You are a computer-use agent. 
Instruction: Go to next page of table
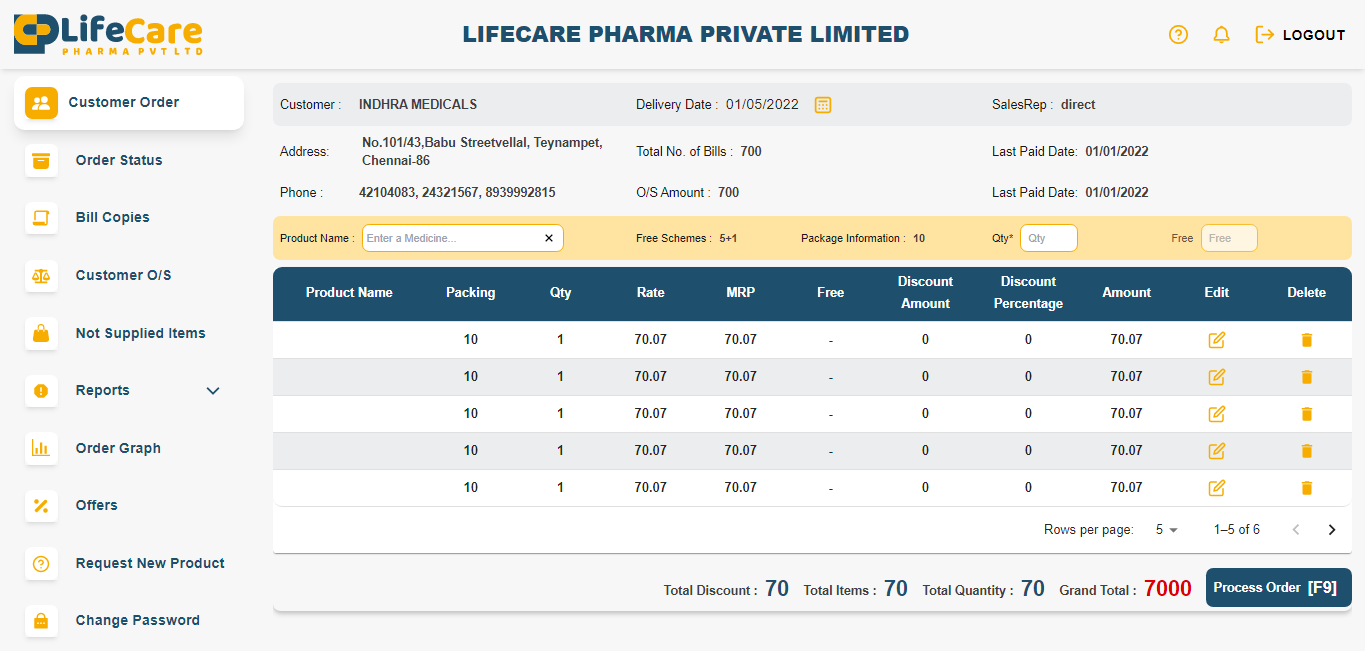tap(1331, 530)
